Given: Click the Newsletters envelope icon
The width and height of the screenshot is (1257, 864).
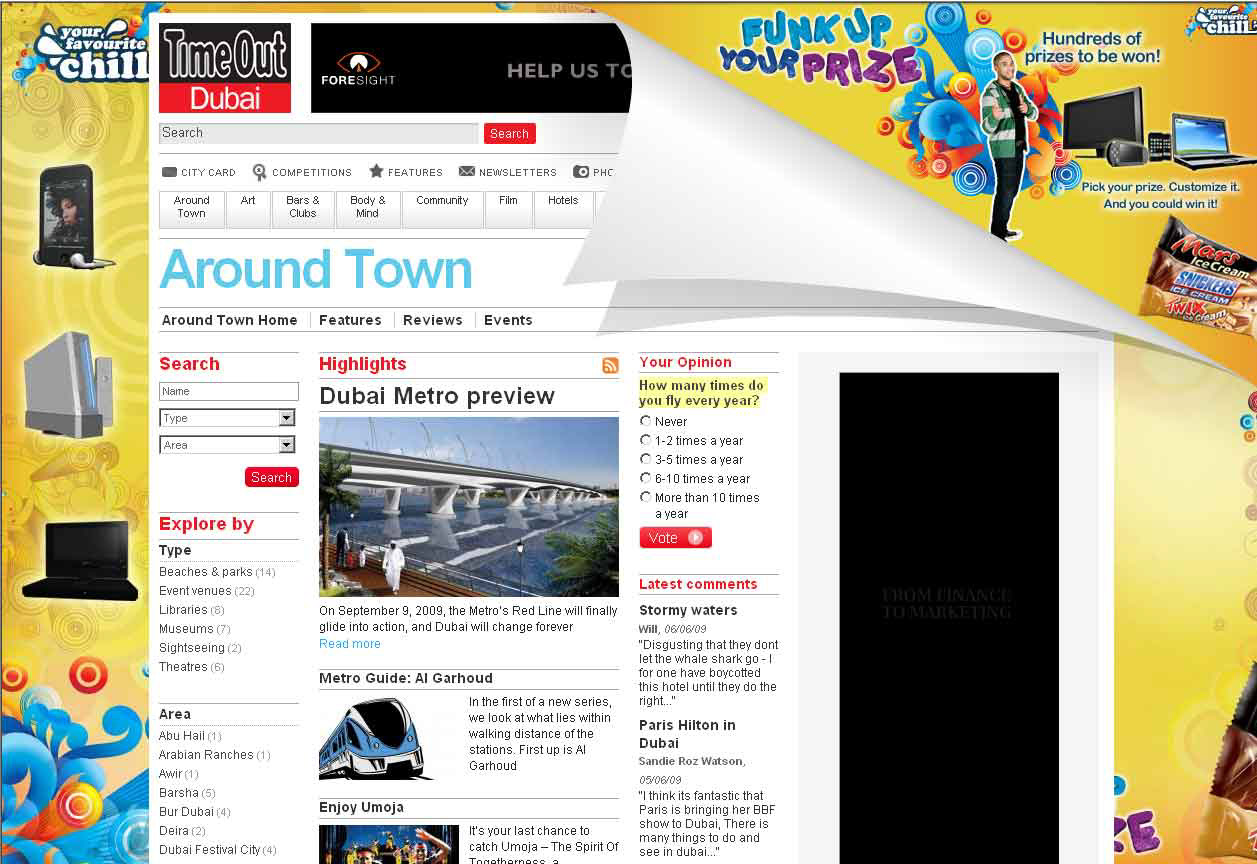Looking at the screenshot, I should 467,172.
